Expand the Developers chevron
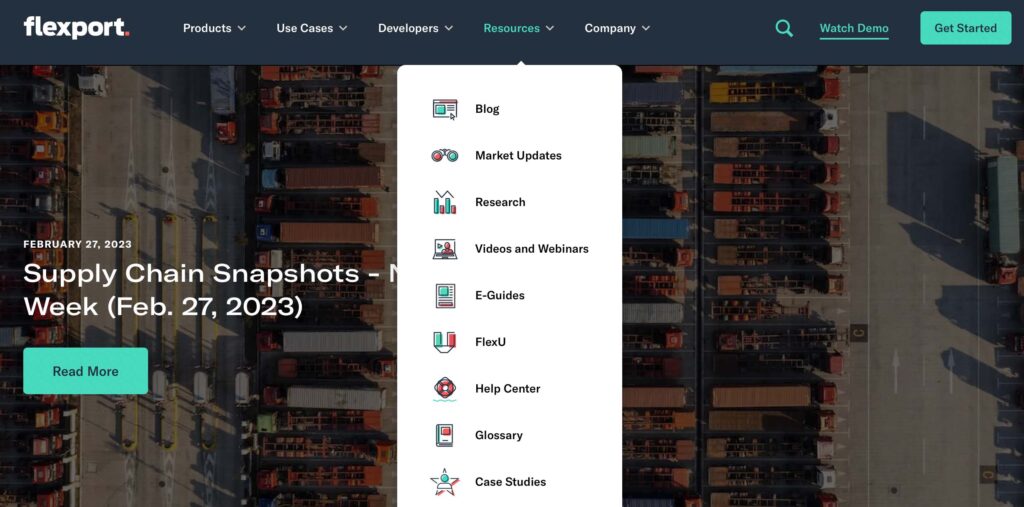The image size is (1024, 507). tap(449, 28)
